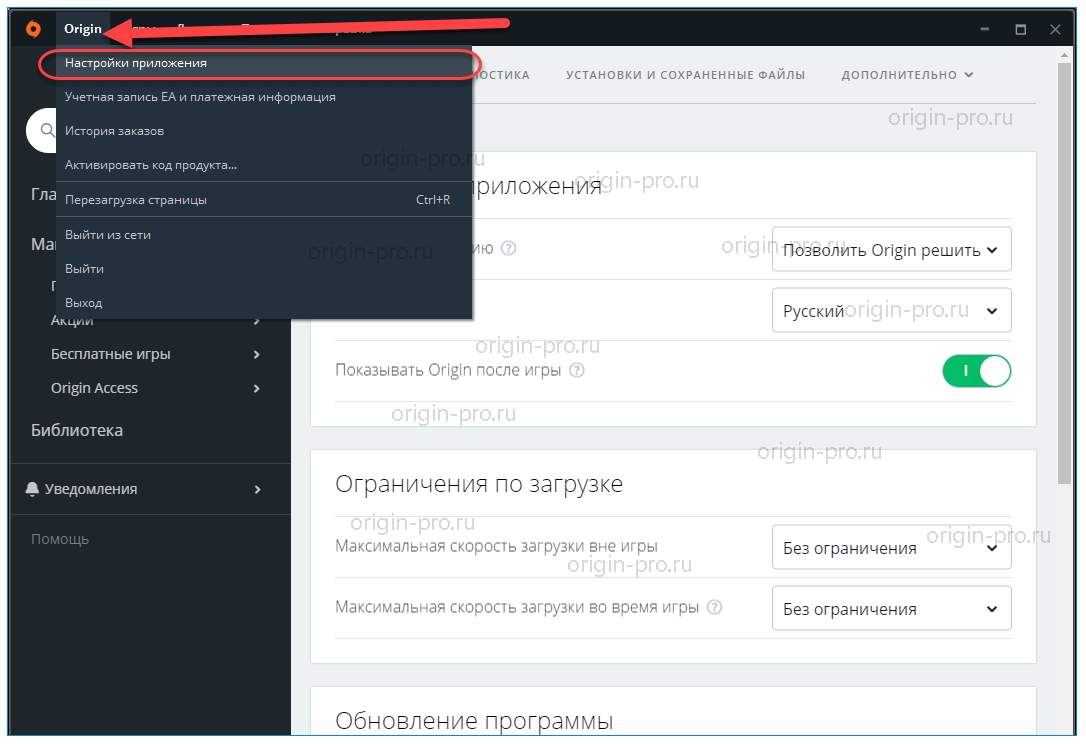Open max download speed during game dropdown
This screenshot has width=1086, height=744.
click(x=891, y=608)
